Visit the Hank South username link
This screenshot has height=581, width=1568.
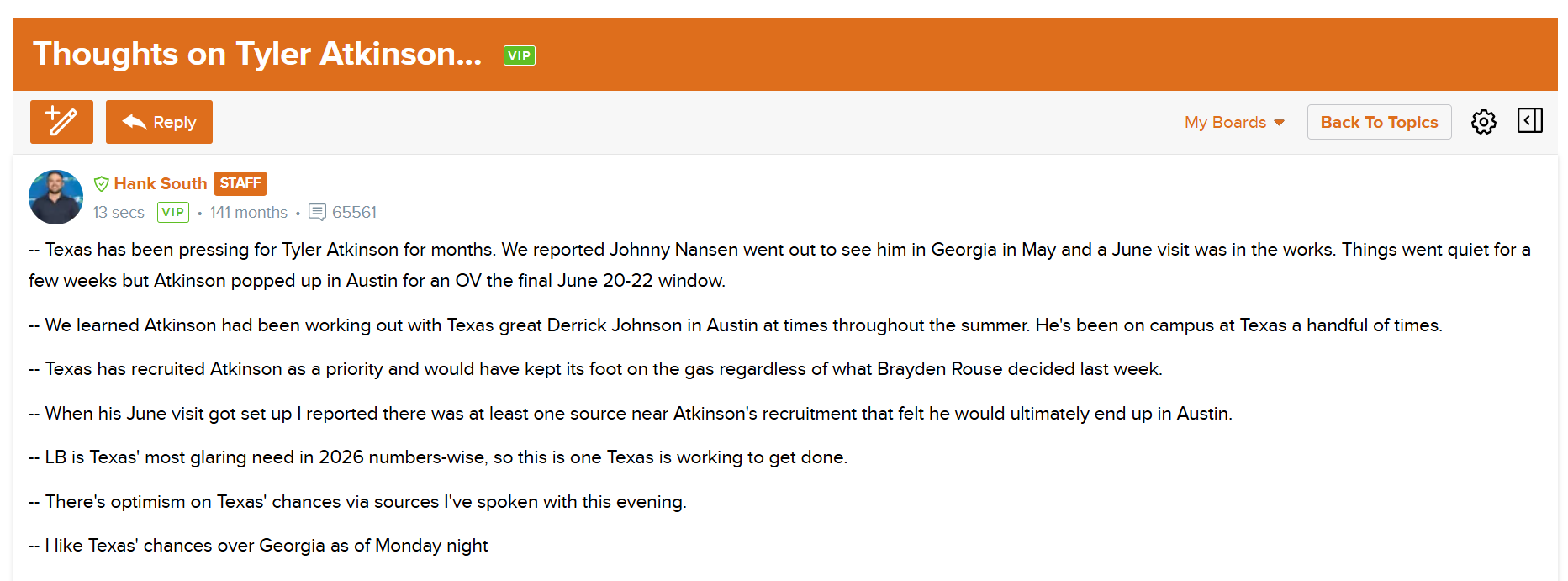coord(160,183)
